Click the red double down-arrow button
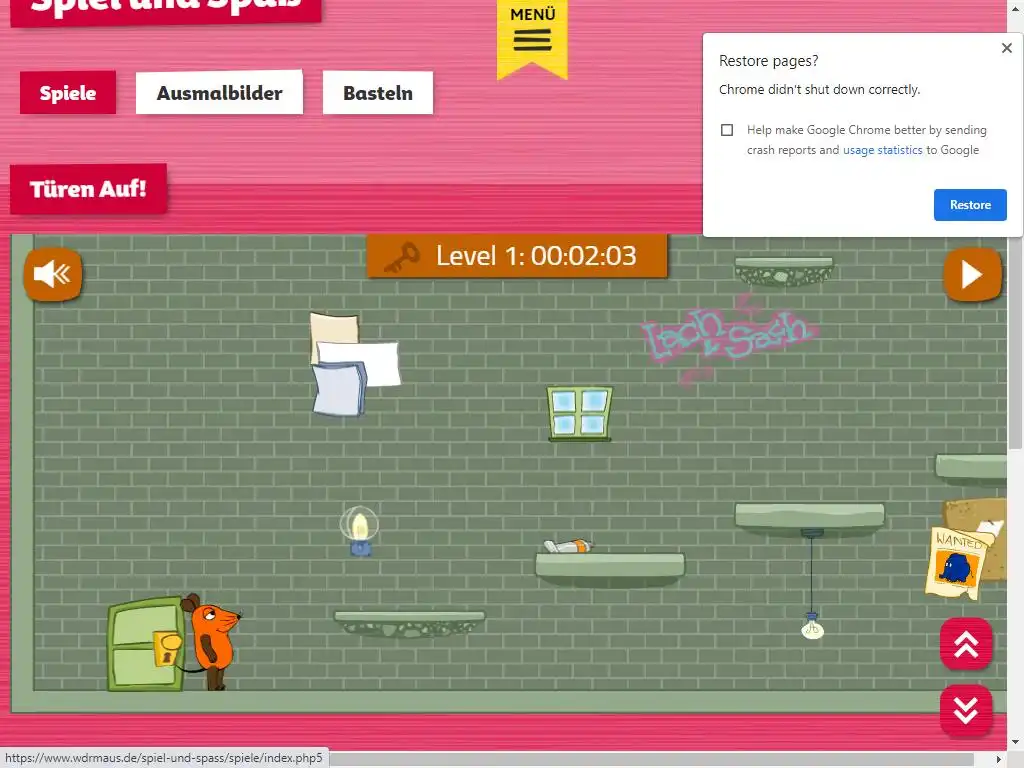 pyautogui.click(x=966, y=711)
